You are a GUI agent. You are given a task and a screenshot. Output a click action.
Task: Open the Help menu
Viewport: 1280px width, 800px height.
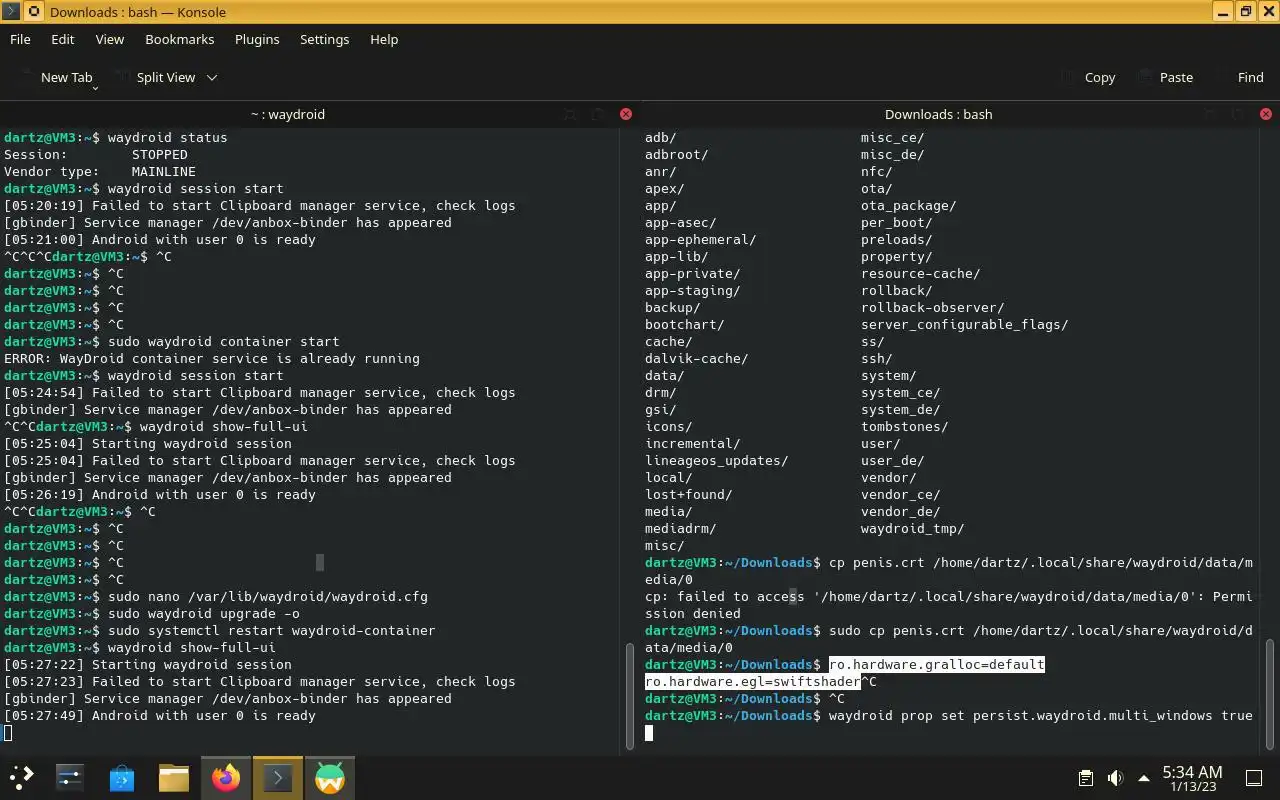click(x=384, y=39)
